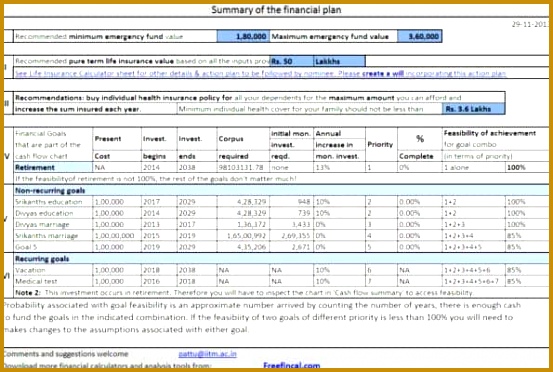This screenshot has height=372, width=553.
Task: Click the 2038 invest ends cell for Retirement
Action: point(197,167)
